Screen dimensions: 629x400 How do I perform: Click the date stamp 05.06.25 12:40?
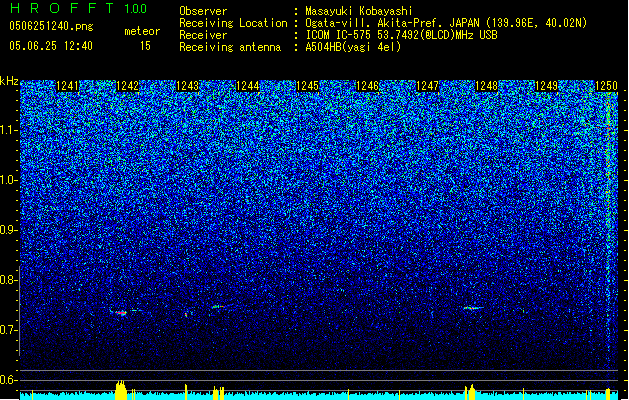click(51, 46)
